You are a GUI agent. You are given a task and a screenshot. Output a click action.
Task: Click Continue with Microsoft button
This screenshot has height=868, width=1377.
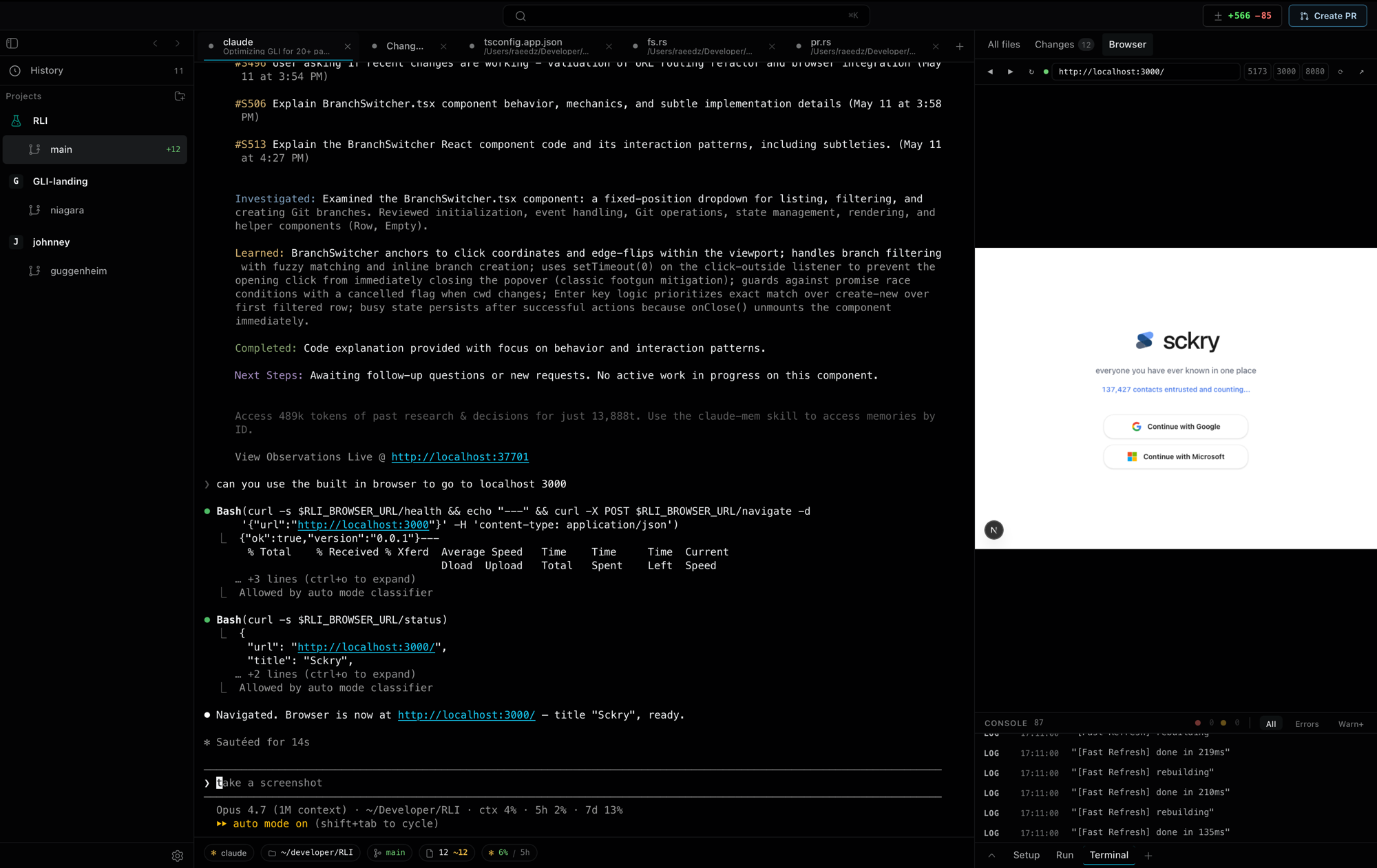1175,457
